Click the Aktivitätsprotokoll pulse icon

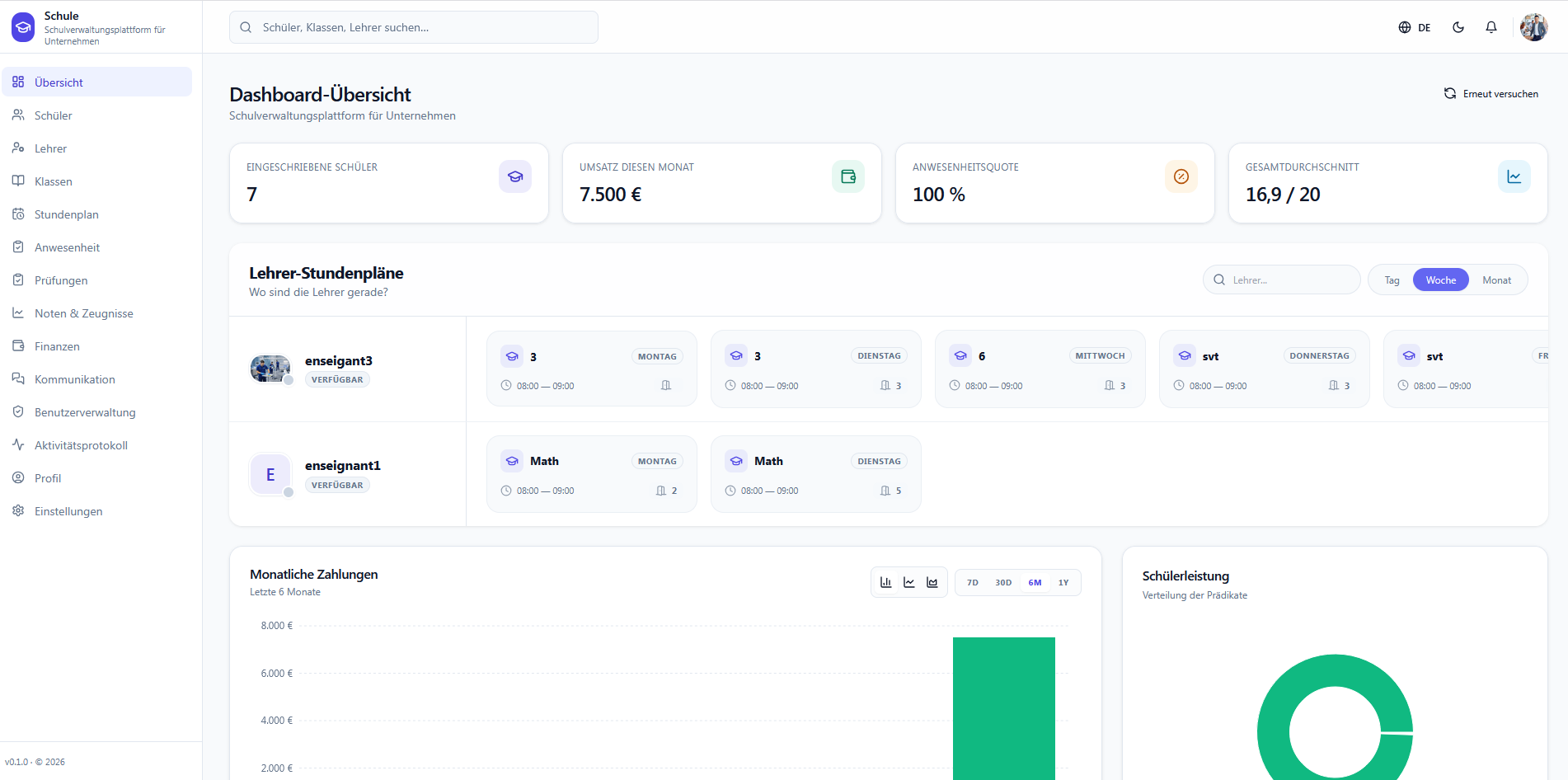point(18,444)
